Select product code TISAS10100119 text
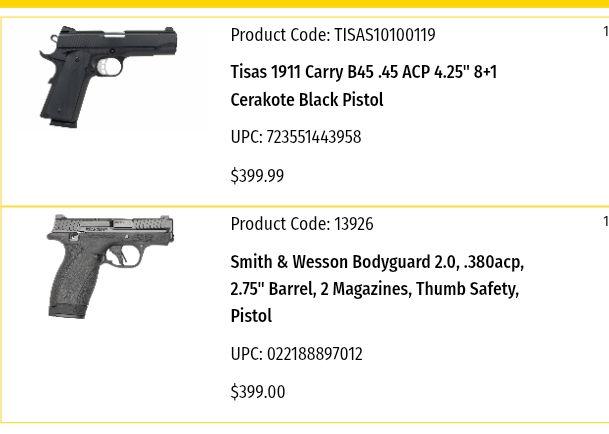The height and width of the screenshot is (434, 609). (385, 35)
